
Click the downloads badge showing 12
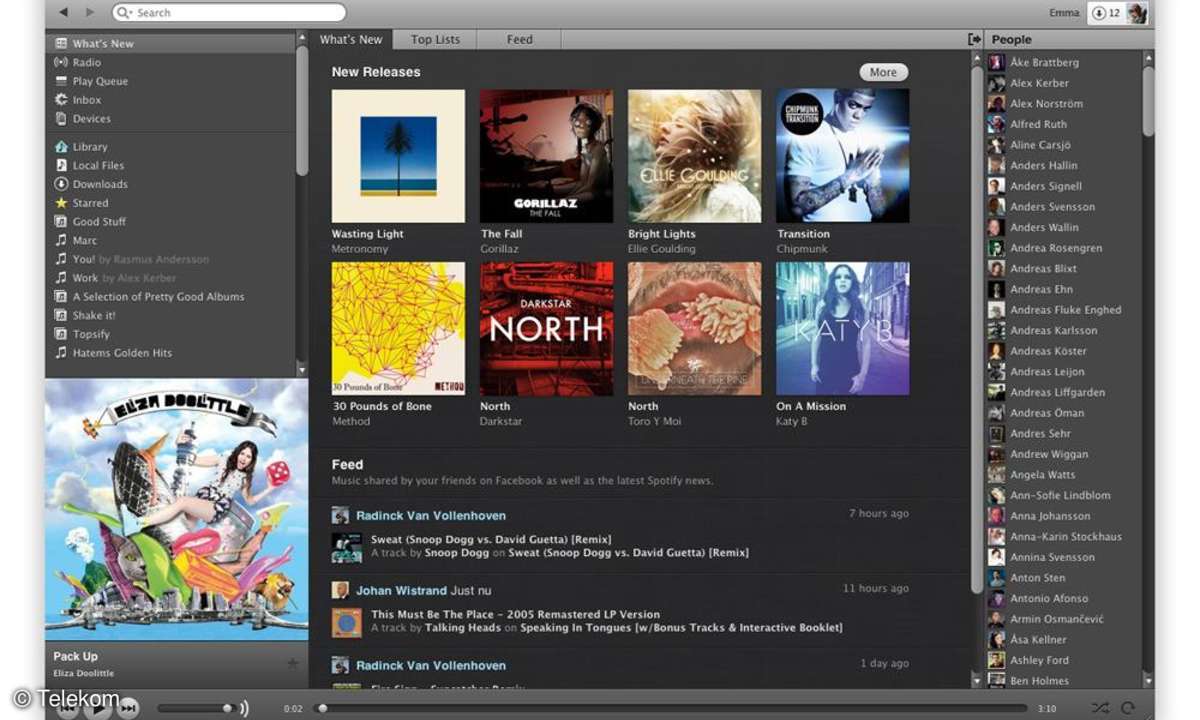(x=1107, y=13)
